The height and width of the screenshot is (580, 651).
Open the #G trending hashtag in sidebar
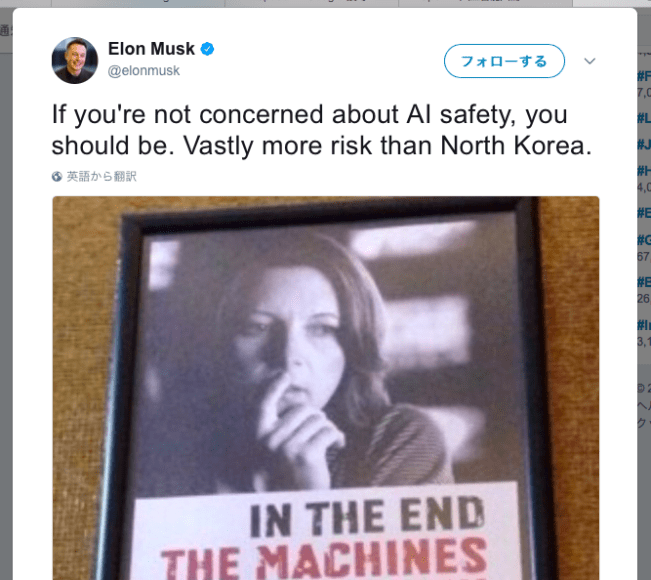644,240
